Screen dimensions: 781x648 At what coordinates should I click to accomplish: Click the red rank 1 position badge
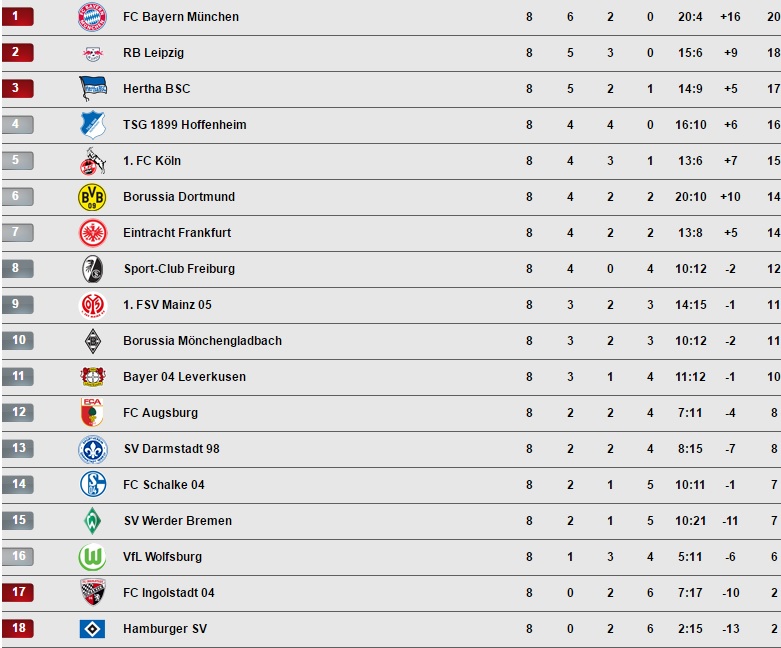(18, 16)
